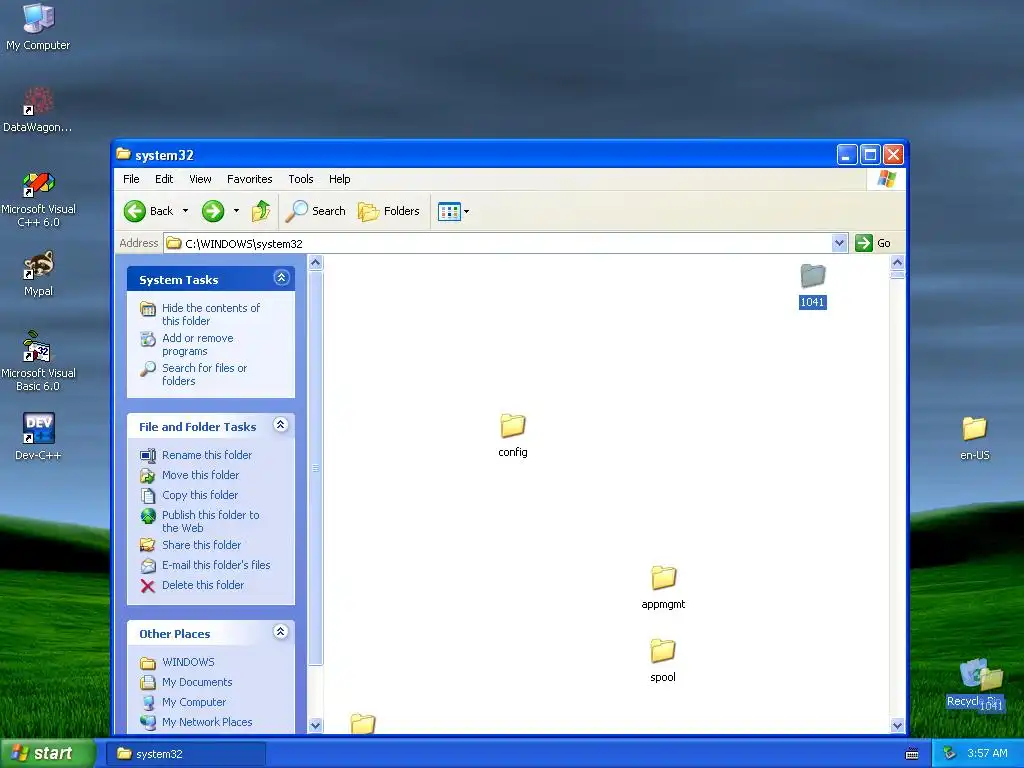Select the Mypal raccoon shortcut

(38, 273)
